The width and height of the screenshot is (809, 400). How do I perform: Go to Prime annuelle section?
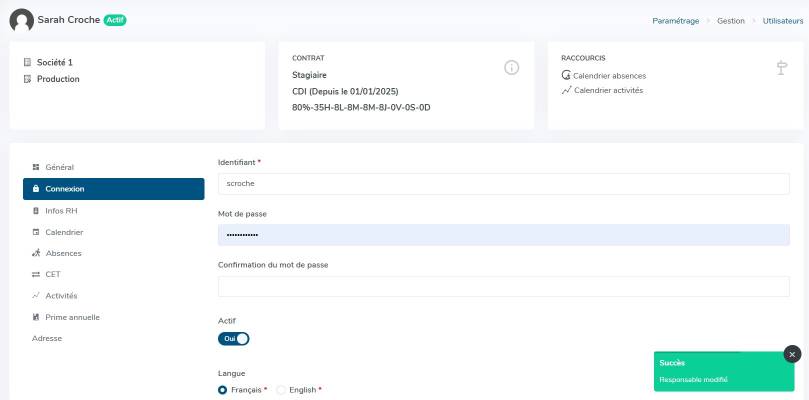click(x=72, y=317)
